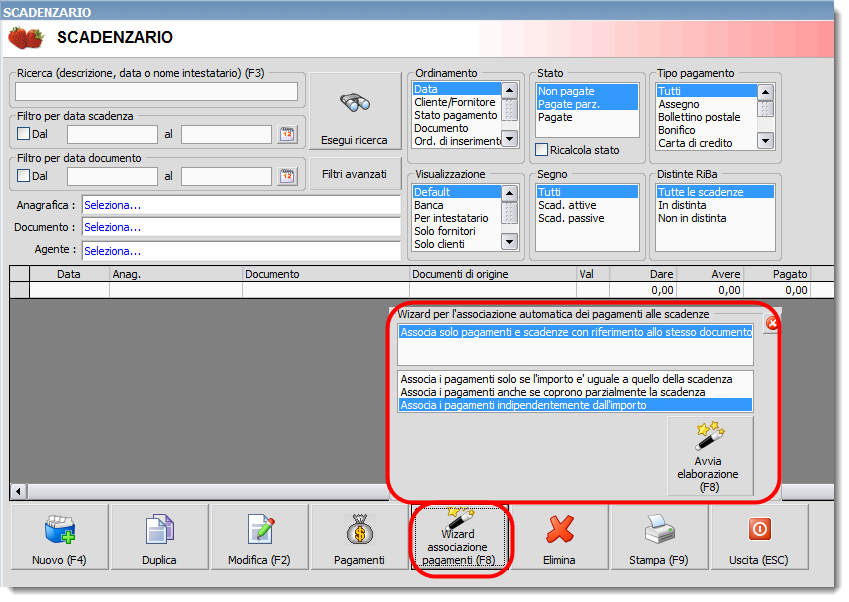Open the Documento Seleziona... selector
This screenshot has height=602, width=849.
pos(241,227)
